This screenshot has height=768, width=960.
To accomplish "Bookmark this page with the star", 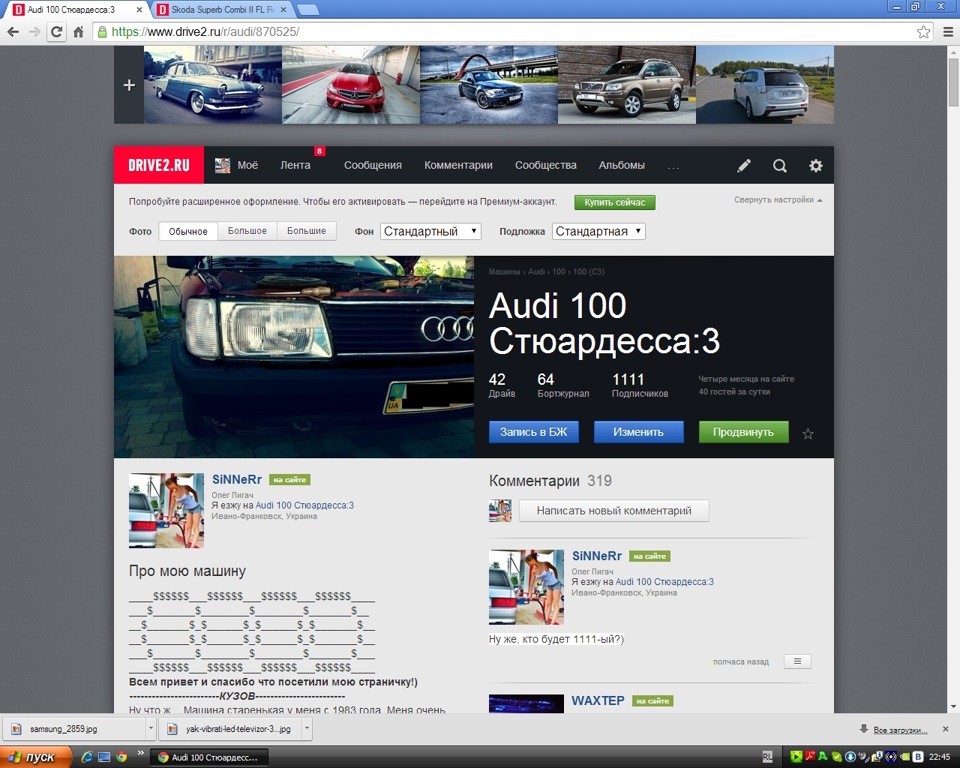I will pos(923,32).
